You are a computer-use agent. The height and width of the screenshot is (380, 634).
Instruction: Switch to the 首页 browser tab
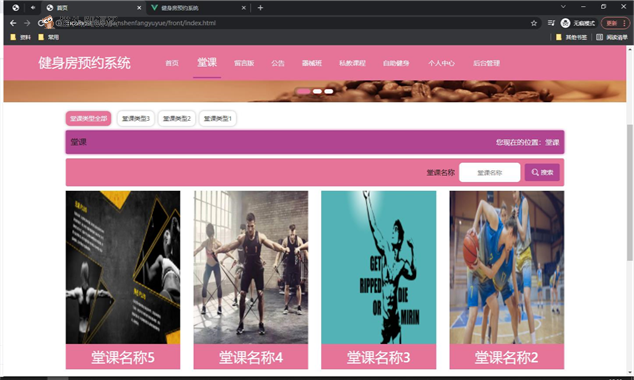tap(93, 8)
